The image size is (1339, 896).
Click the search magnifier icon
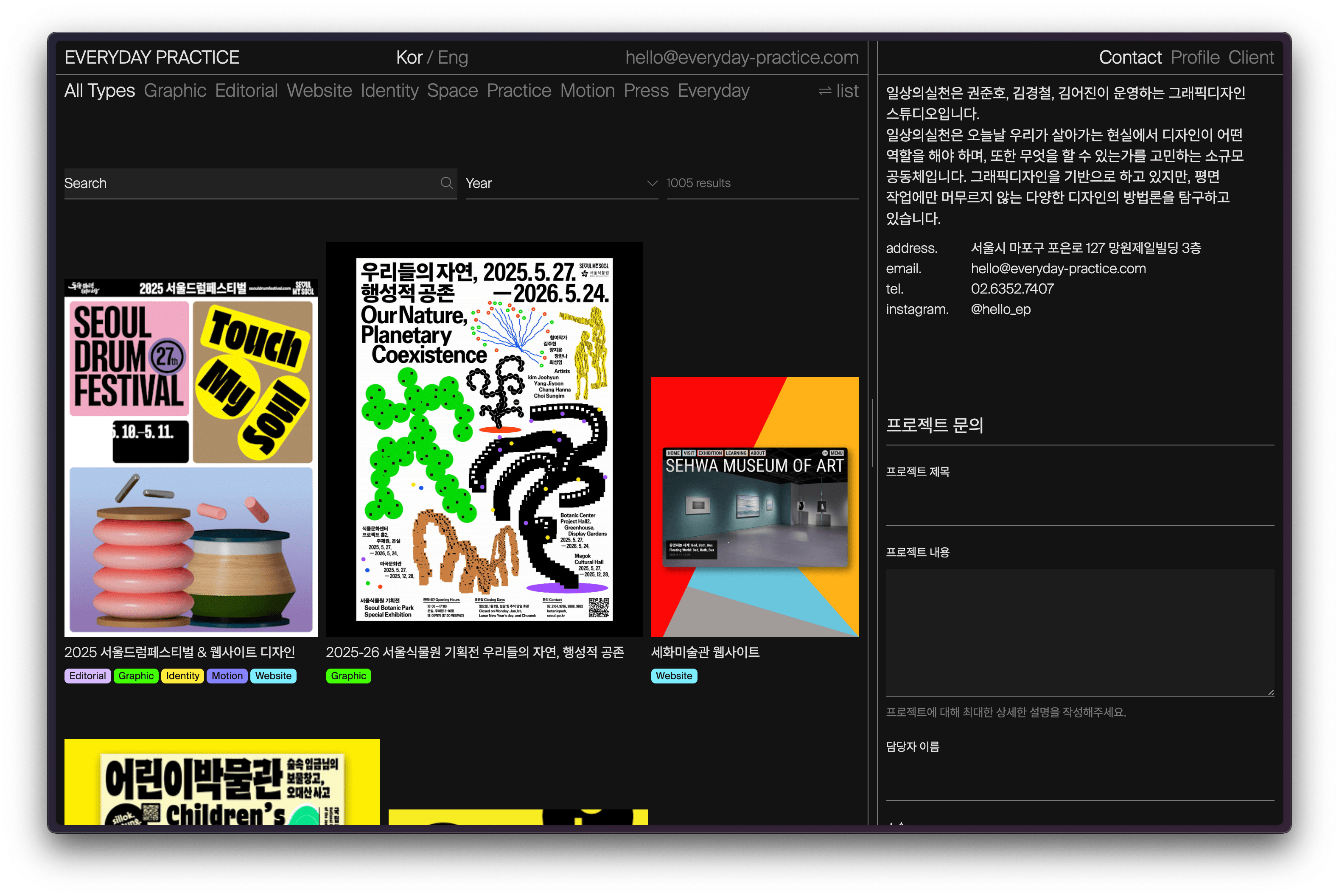click(x=446, y=183)
